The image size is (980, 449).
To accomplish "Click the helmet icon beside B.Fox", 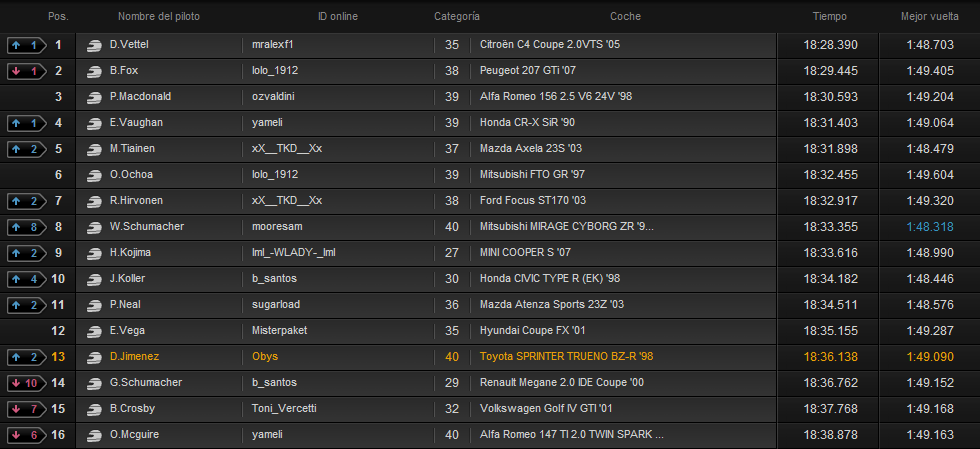I will coord(94,71).
